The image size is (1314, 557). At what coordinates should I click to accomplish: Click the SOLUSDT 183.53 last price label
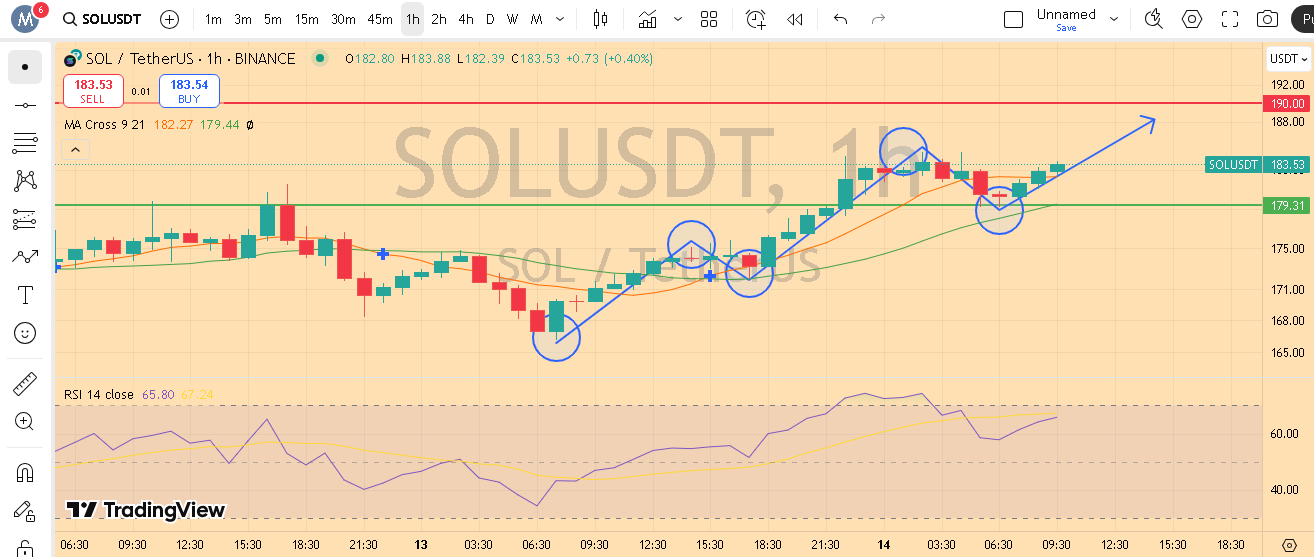pyautogui.click(x=1258, y=164)
